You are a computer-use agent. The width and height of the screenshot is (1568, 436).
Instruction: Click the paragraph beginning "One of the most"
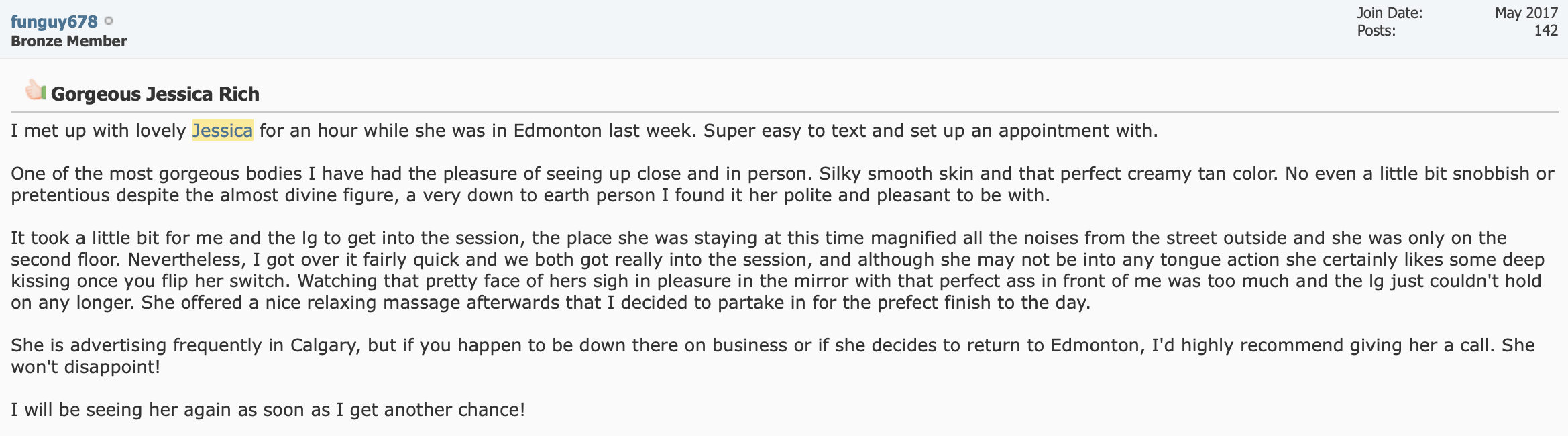(x=782, y=184)
